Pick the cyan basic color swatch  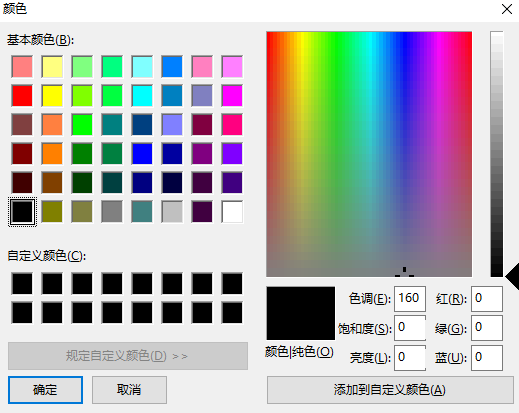(x=142, y=96)
